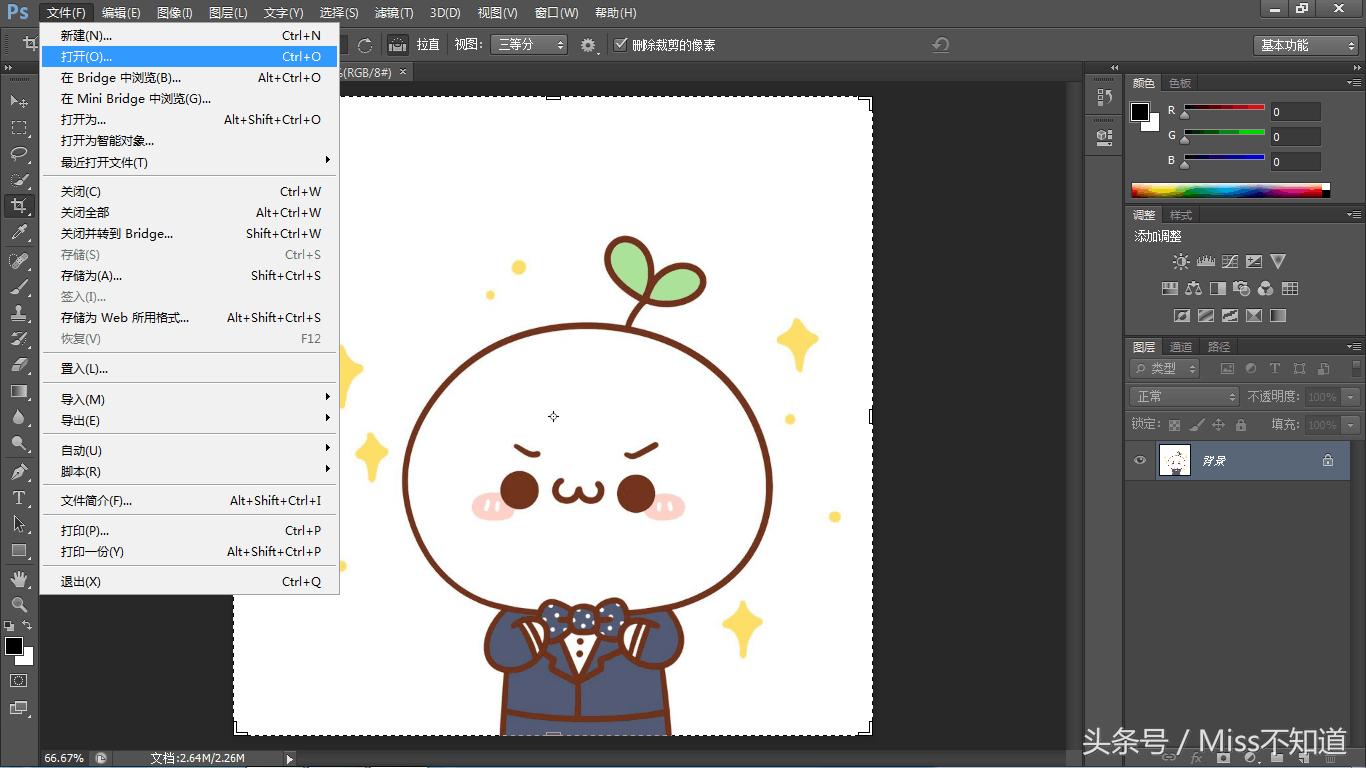Open the 基本功能 workspace dropdown
The width and height of the screenshot is (1366, 768).
pos(1305,45)
